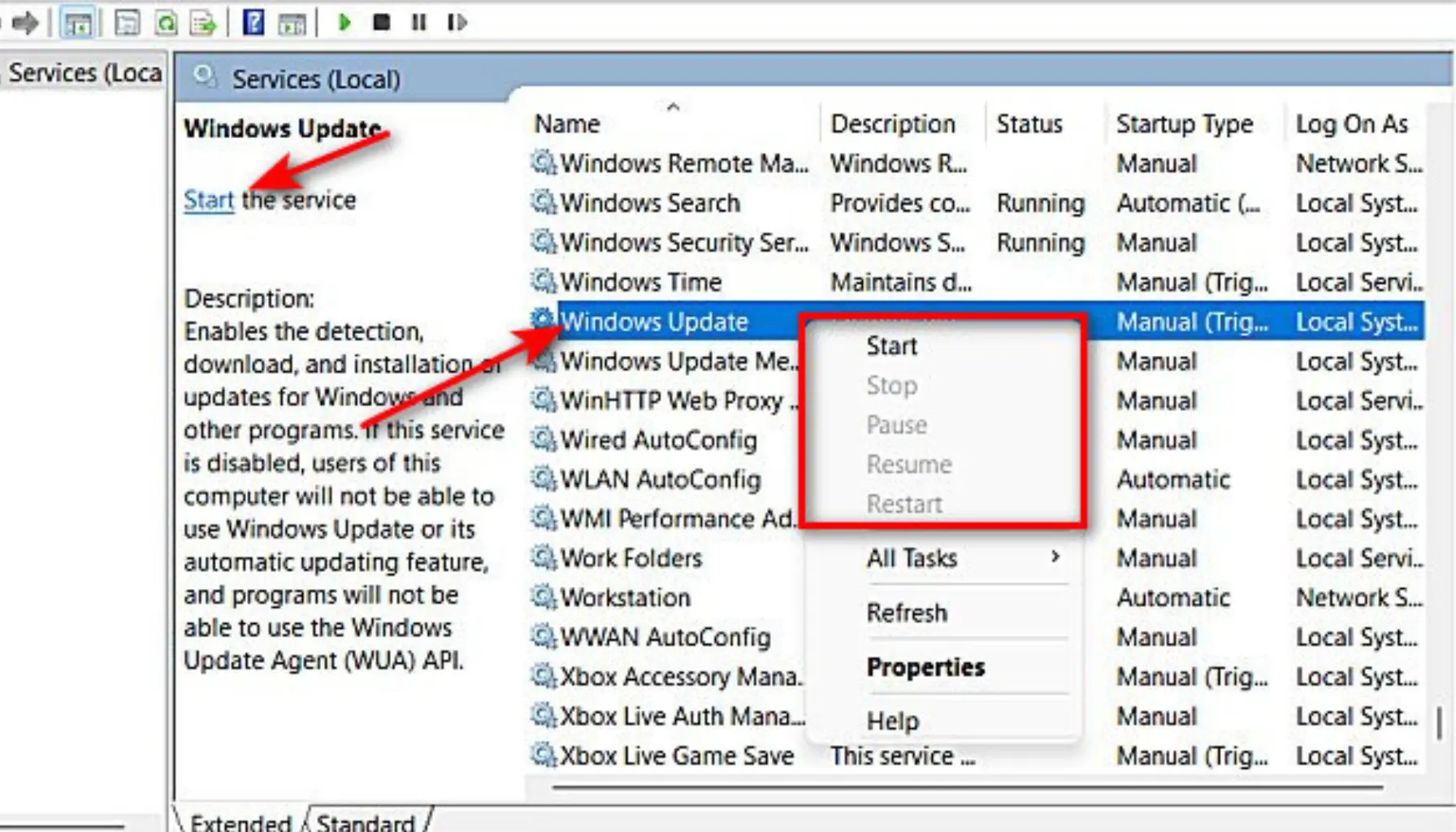Select the Wired AutoConfig service name
Image resolution: width=1456 pixels, height=832 pixels.
point(659,440)
